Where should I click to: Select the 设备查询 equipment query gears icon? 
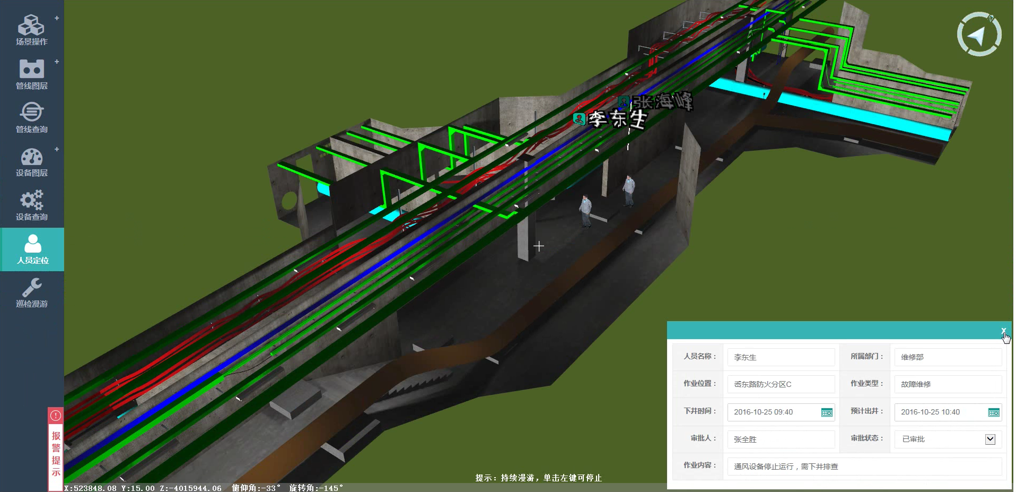tap(31, 205)
